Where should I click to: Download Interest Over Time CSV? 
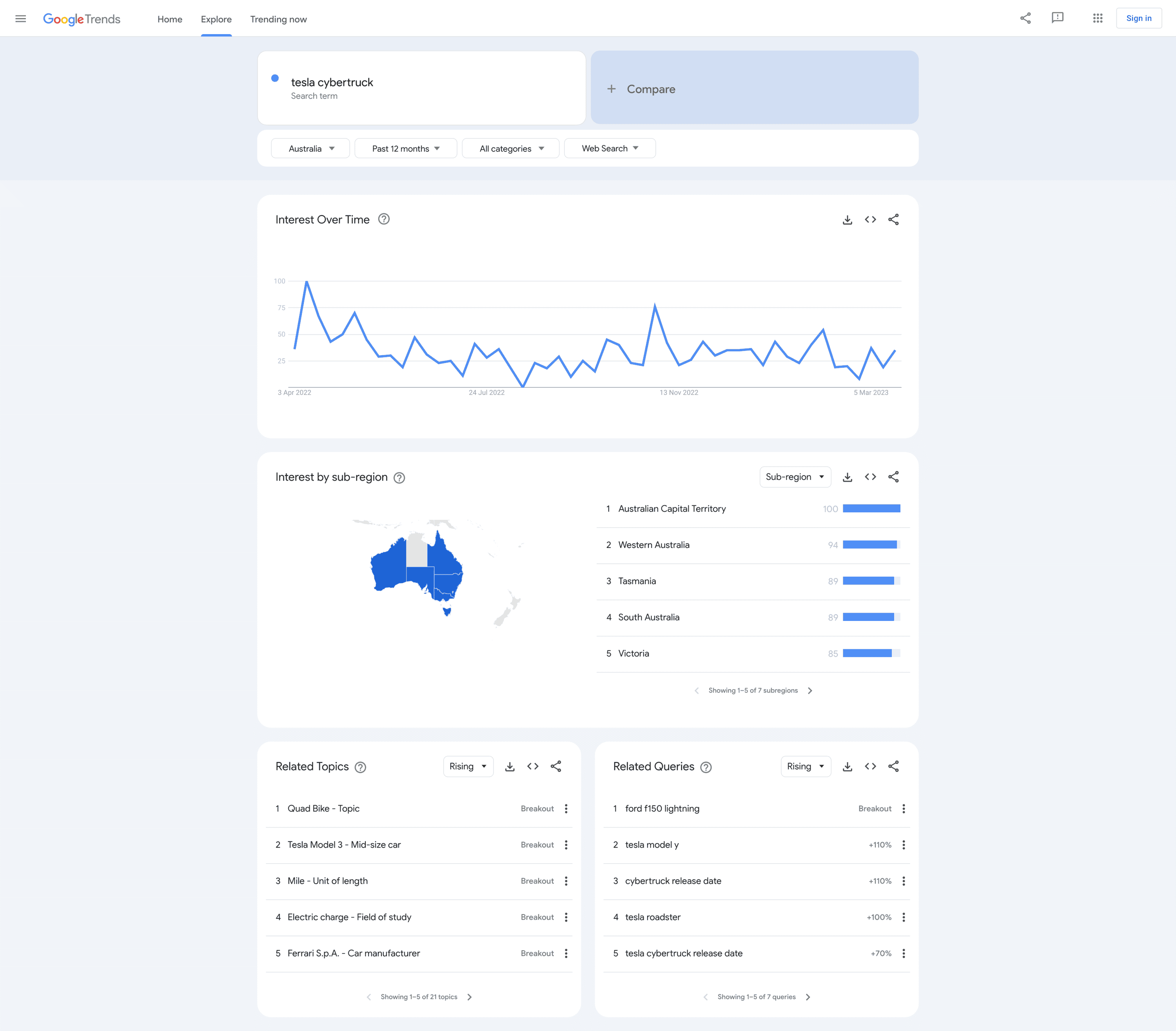848,220
